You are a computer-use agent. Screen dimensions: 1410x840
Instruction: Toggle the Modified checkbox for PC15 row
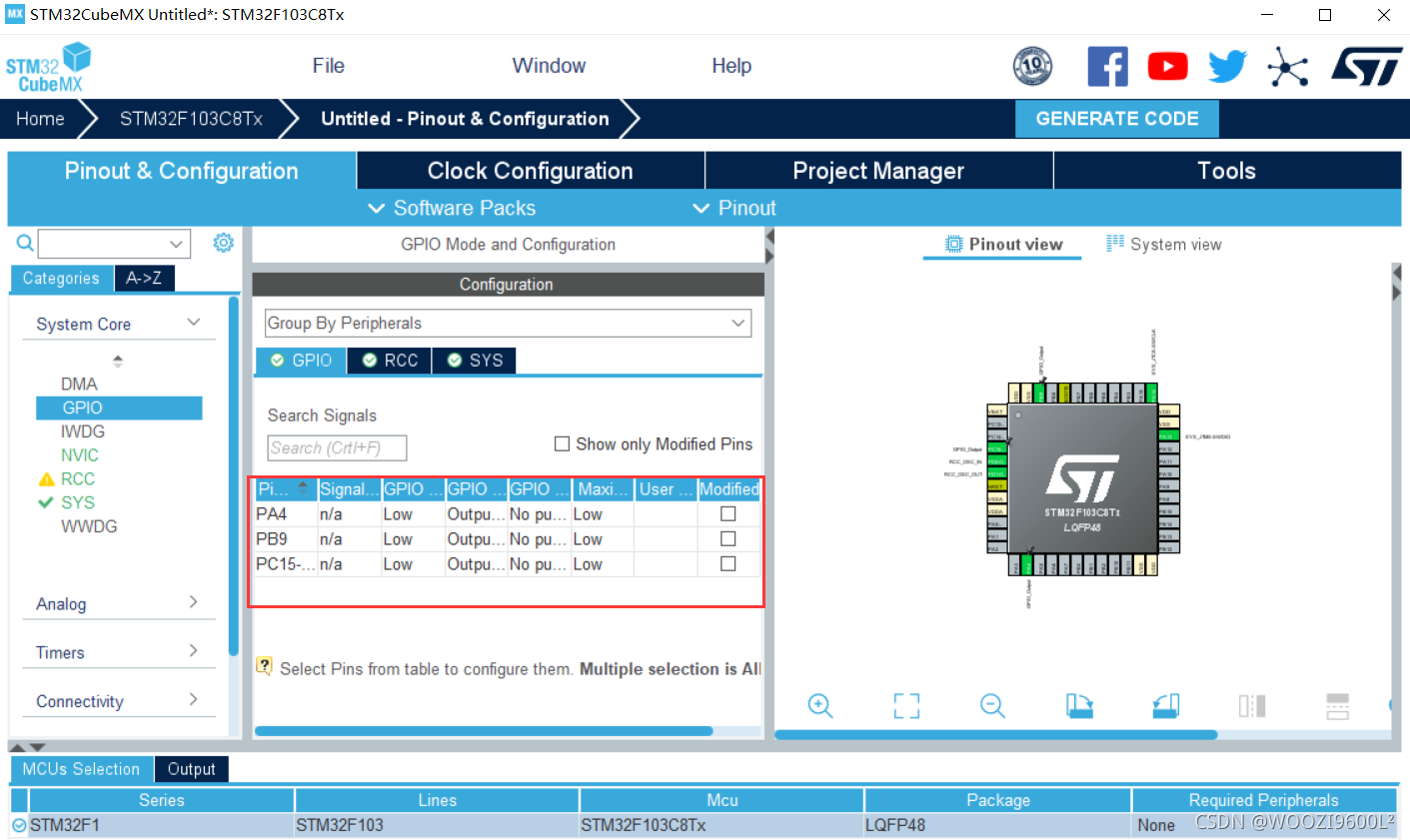coord(728,563)
